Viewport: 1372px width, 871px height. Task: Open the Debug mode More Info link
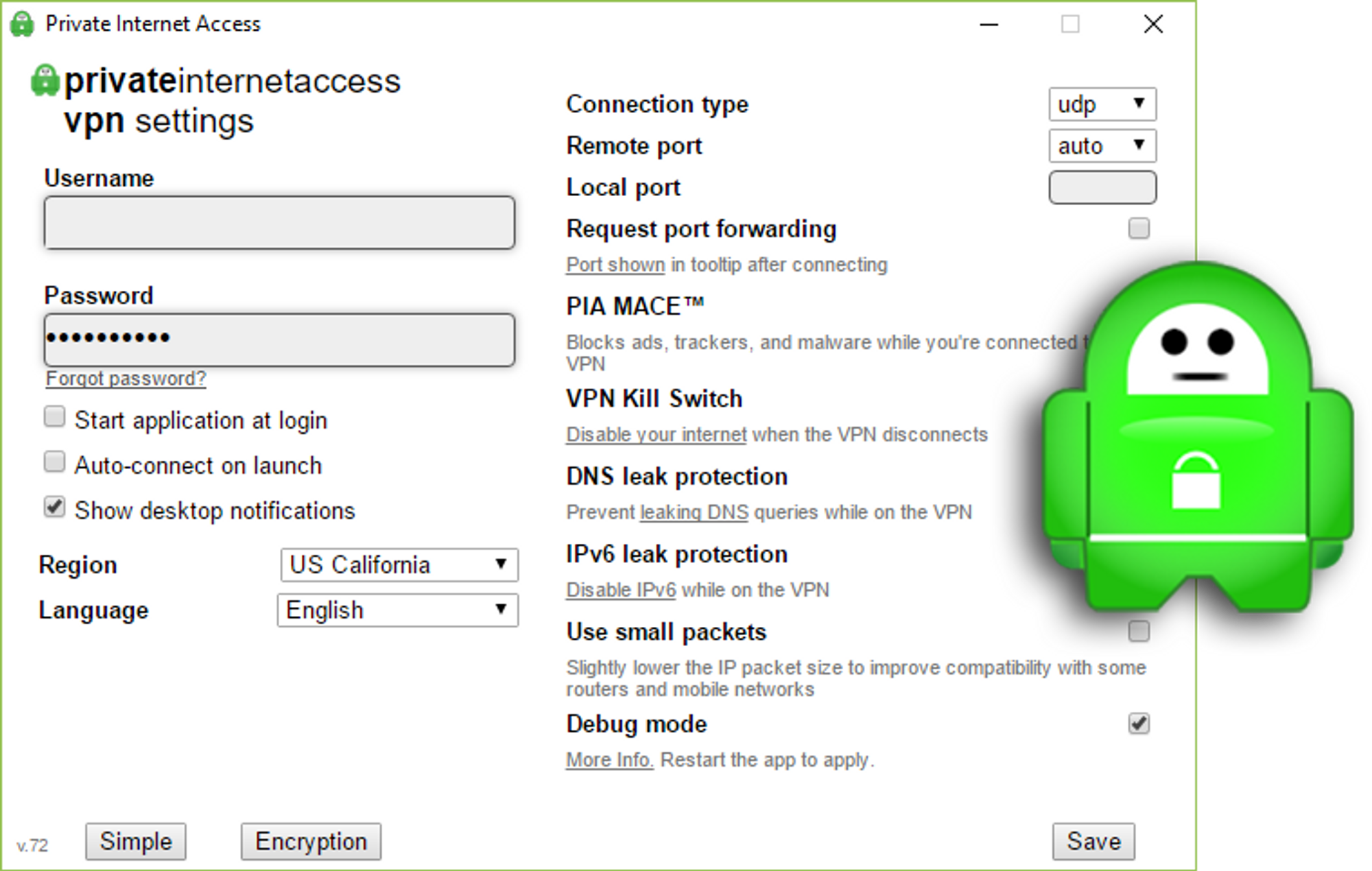click(x=609, y=760)
